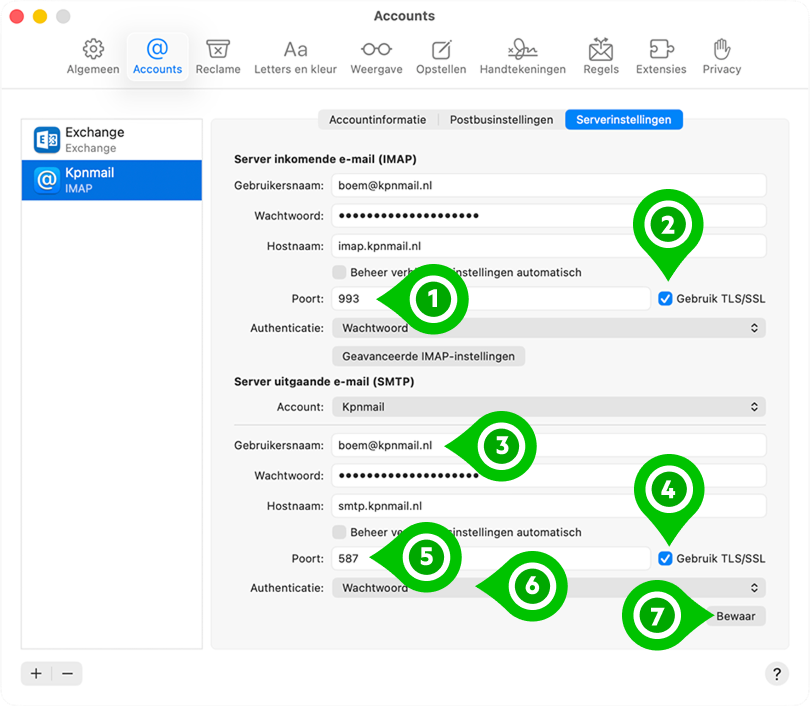Select the Exchange account in the sidebar

pyautogui.click(x=111, y=137)
